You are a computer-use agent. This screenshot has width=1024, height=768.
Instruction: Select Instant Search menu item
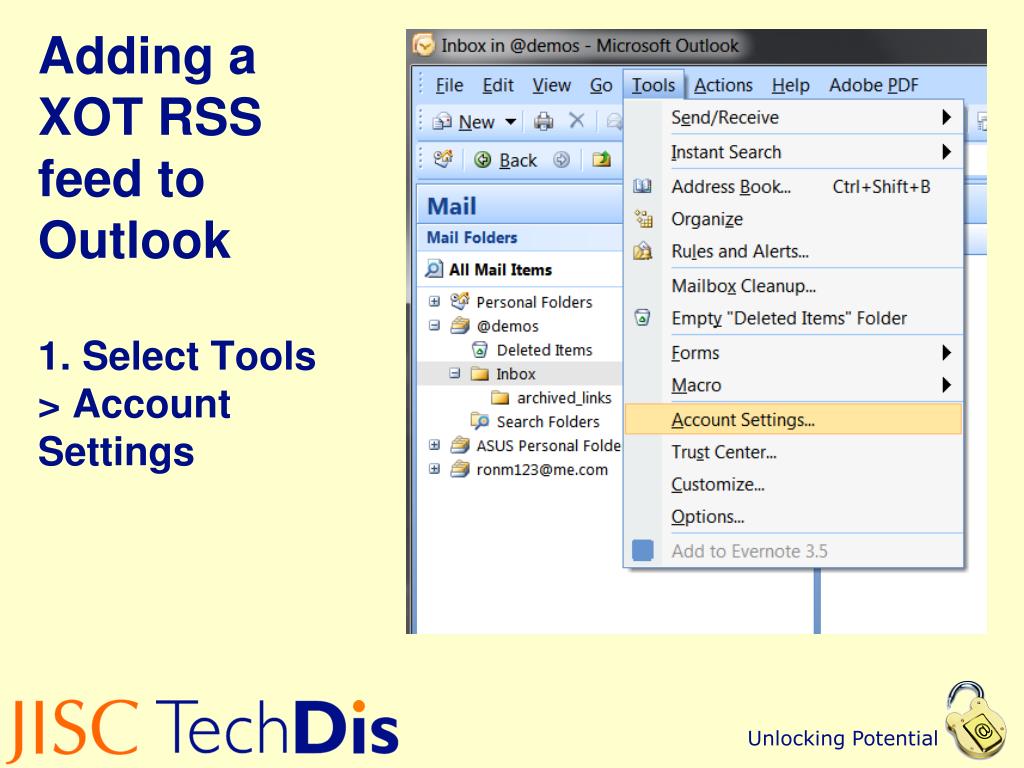pyautogui.click(x=793, y=152)
